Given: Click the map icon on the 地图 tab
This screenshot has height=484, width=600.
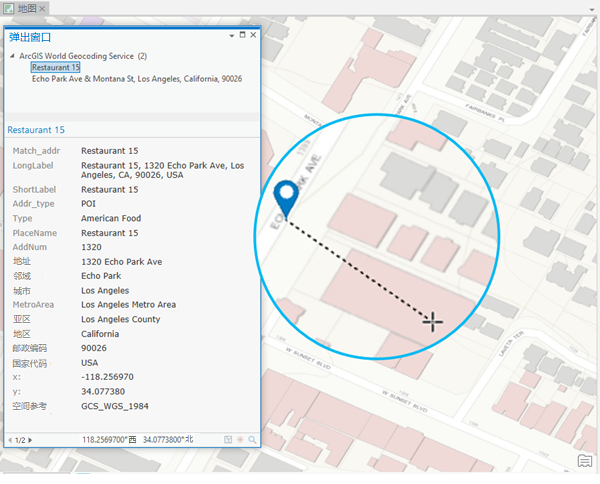Looking at the screenshot, I should click(8, 8).
